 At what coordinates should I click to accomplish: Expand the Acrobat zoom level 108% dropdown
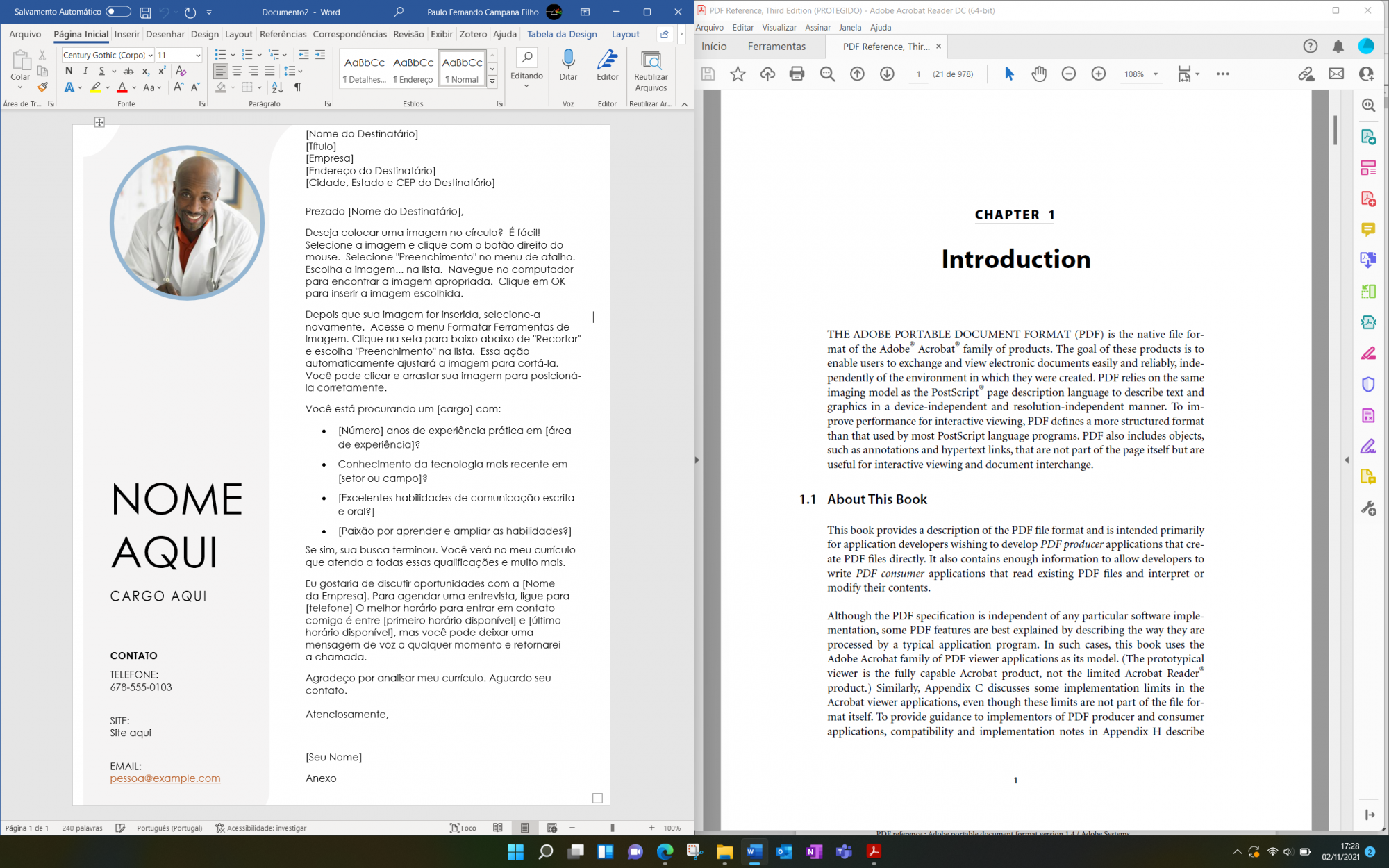point(1156,74)
